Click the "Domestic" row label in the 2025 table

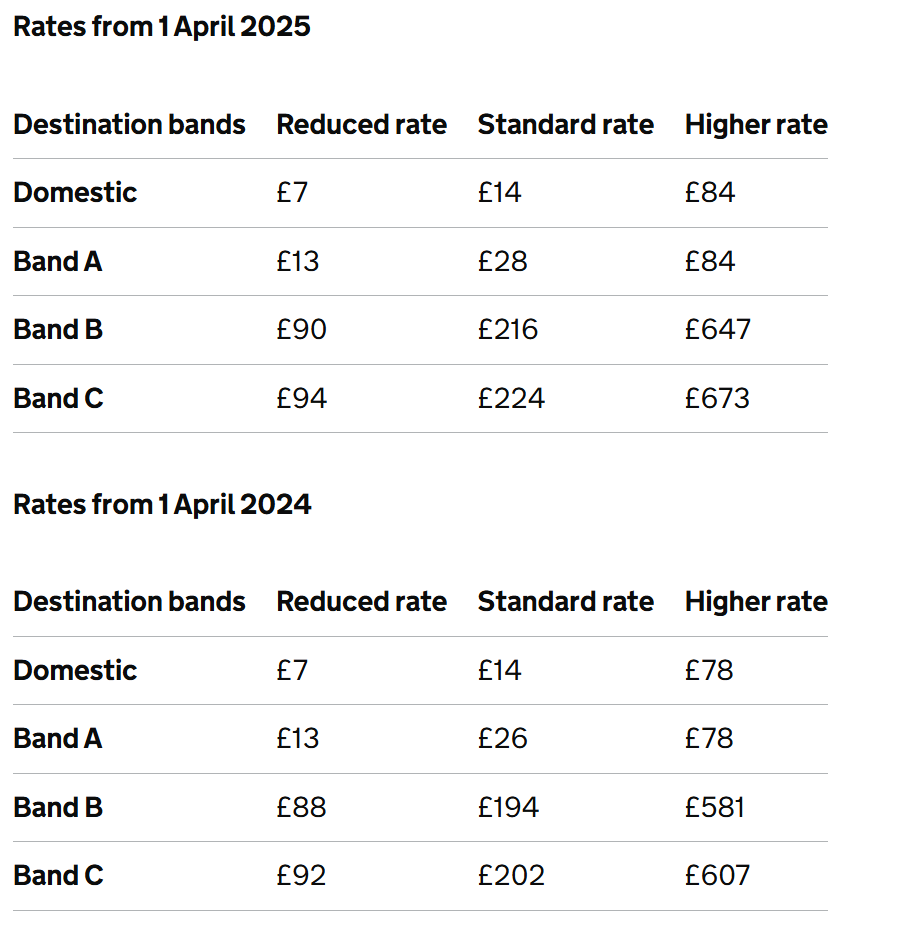(x=75, y=193)
